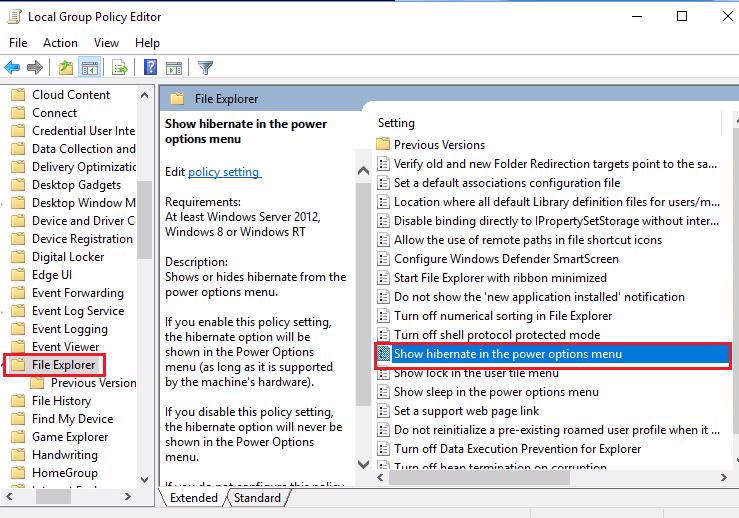Click the Export List toolbar icon
Image resolution: width=739 pixels, height=518 pixels.
click(x=120, y=68)
